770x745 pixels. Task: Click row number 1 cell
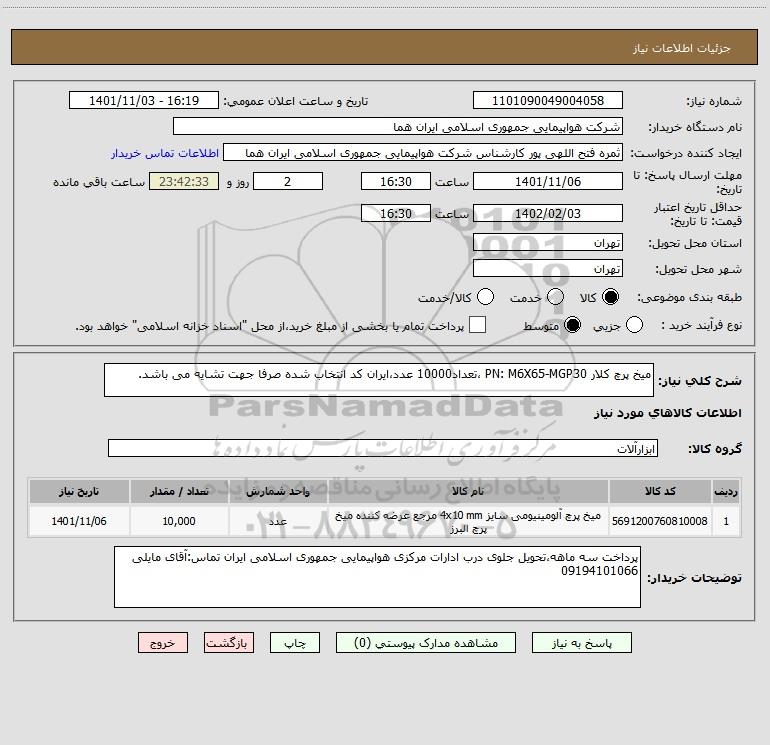726,521
